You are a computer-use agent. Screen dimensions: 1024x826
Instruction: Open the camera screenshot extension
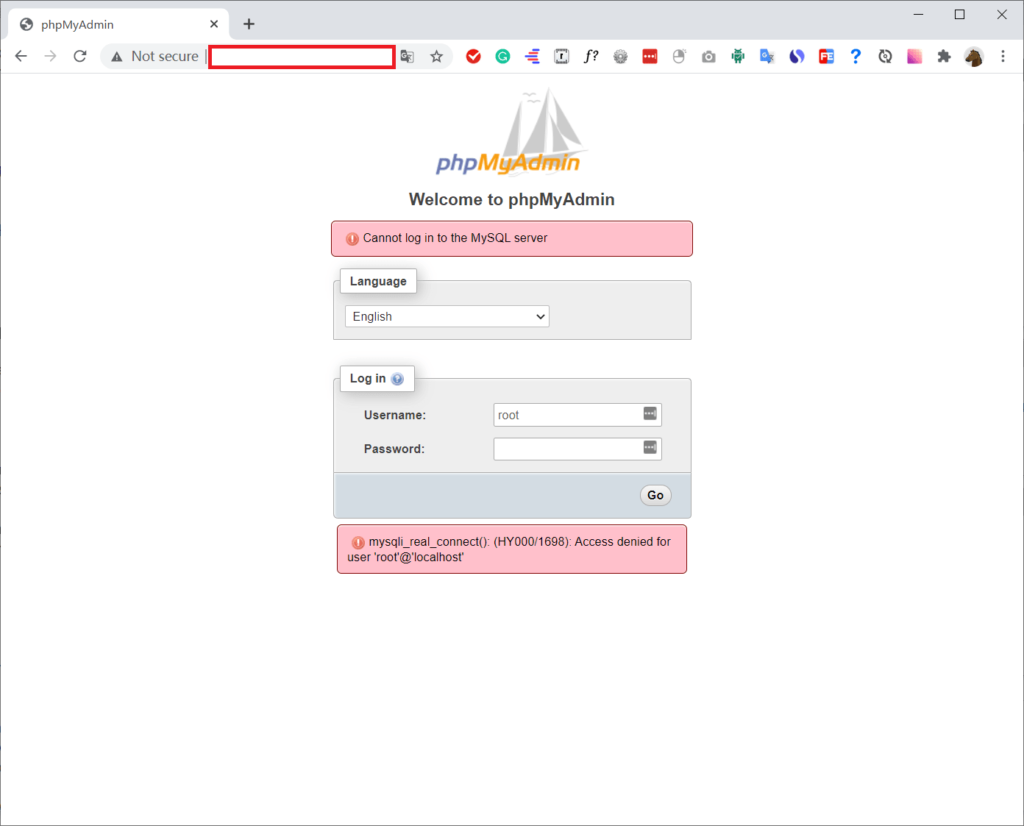coord(709,57)
